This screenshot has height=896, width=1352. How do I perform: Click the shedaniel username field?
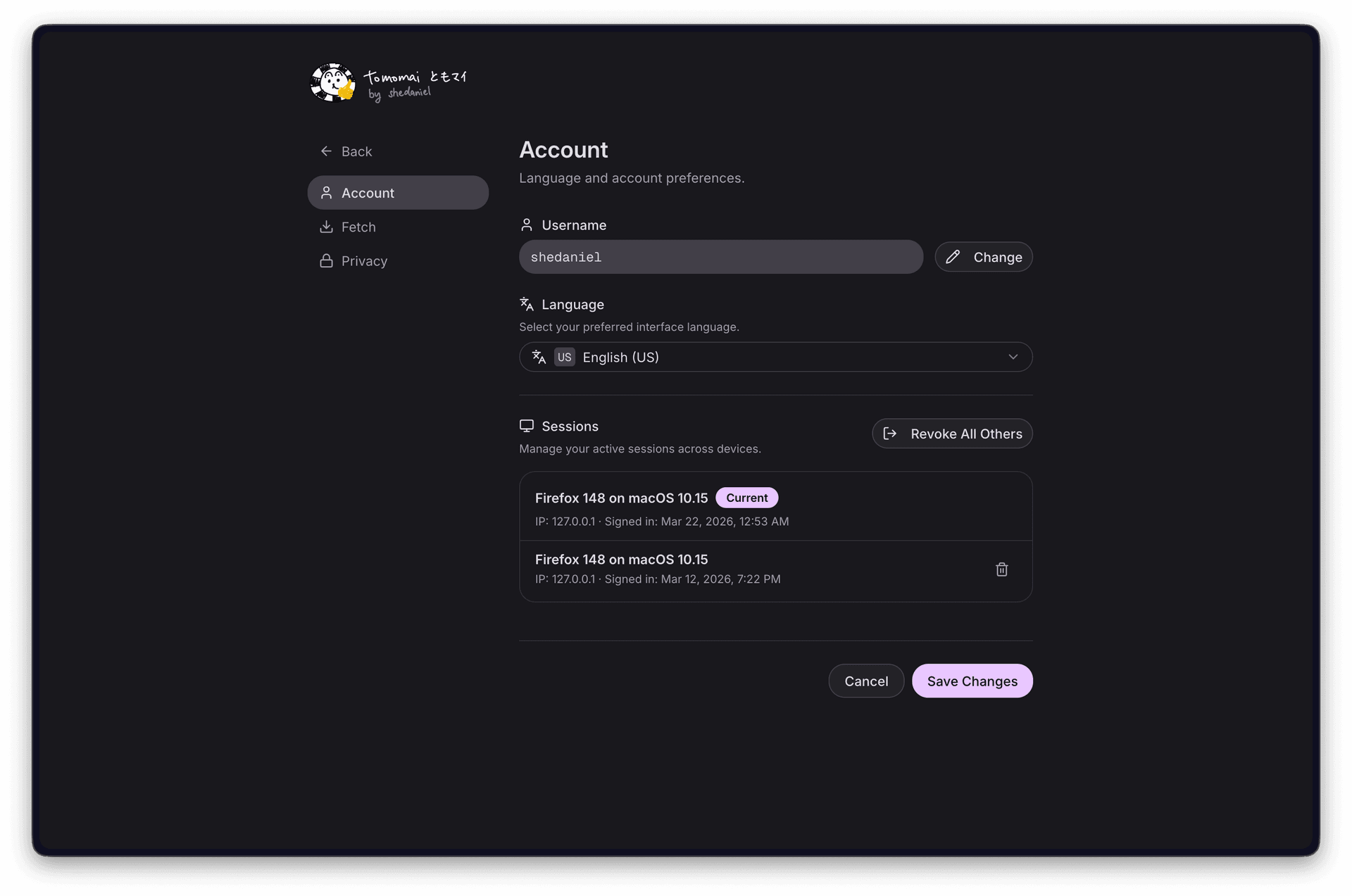720,257
